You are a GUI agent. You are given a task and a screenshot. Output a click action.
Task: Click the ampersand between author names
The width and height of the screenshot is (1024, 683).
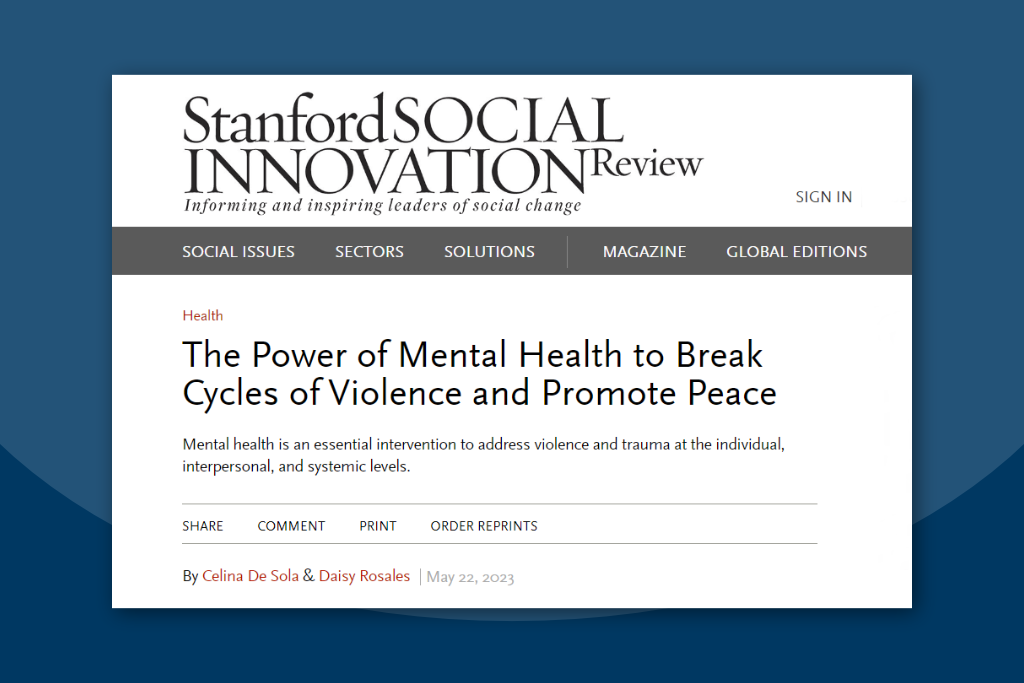tap(309, 576)
